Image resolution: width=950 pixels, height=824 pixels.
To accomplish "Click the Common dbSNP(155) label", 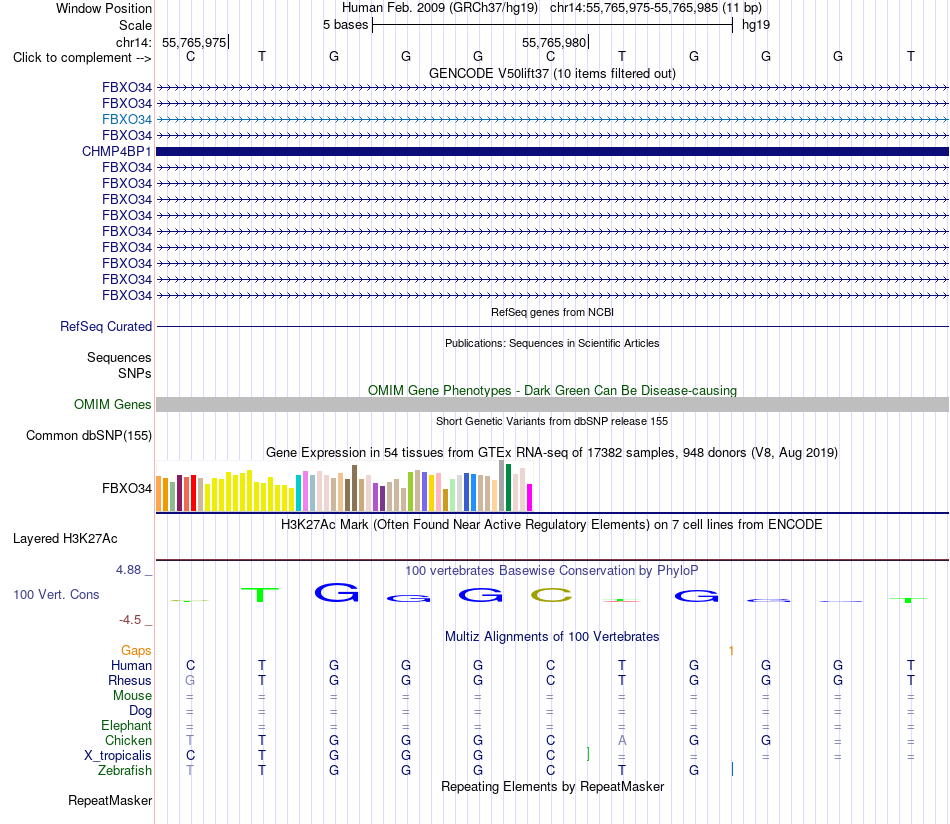I will (89, 436).
